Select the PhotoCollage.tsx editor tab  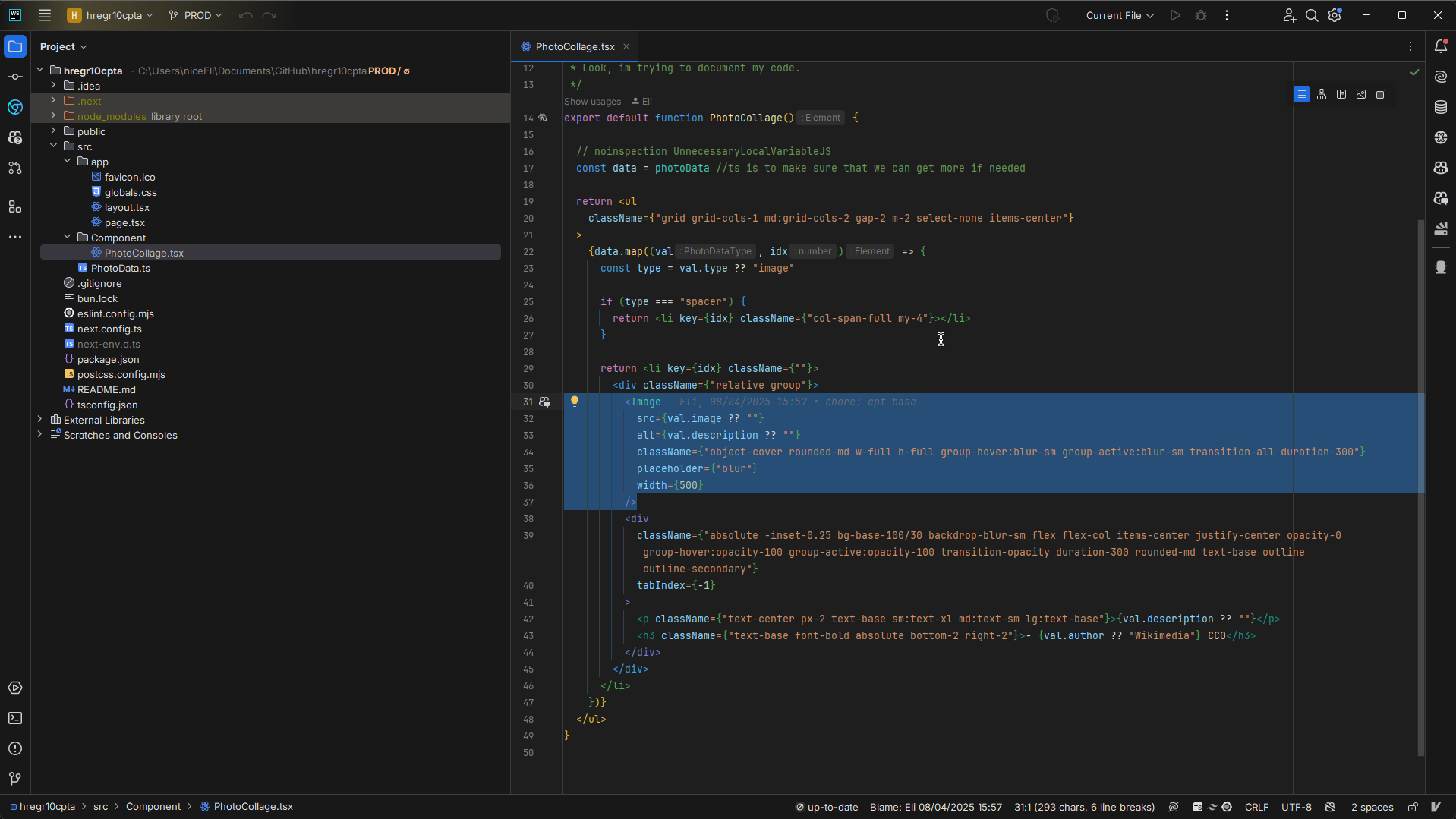pyautogui.click(x=575, y=46)
